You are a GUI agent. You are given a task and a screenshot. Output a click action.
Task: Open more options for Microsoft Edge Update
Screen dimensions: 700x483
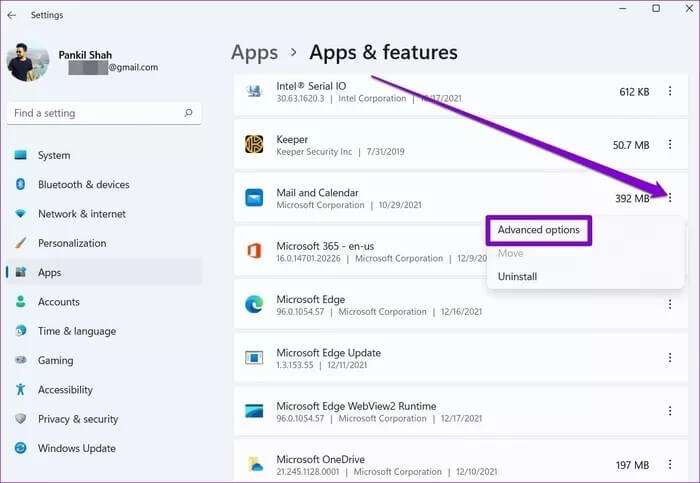coord(670,358)
